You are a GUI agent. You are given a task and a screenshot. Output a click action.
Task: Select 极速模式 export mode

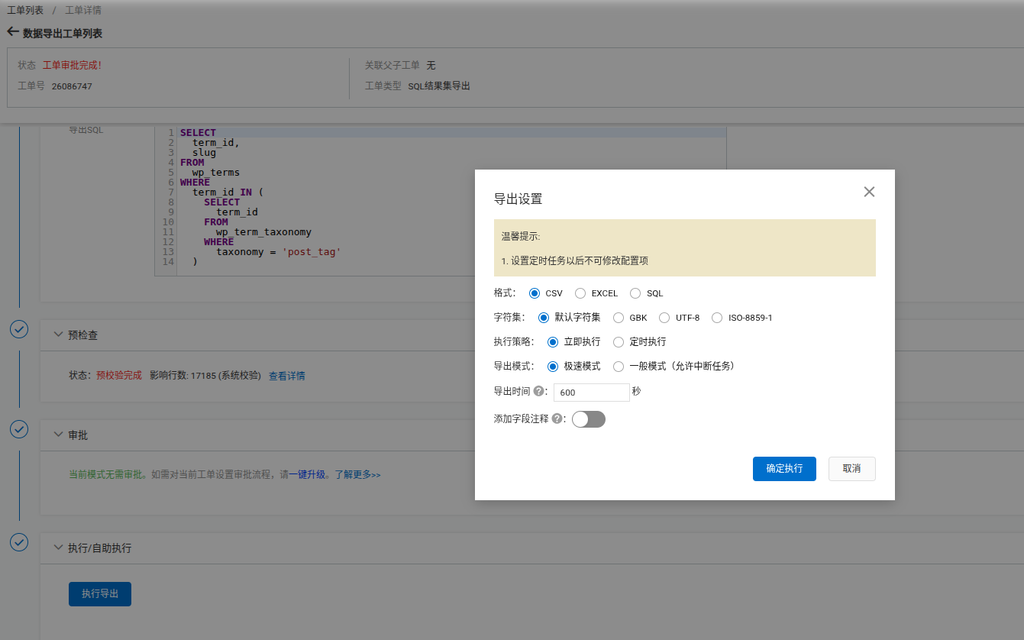pos(552,366)
